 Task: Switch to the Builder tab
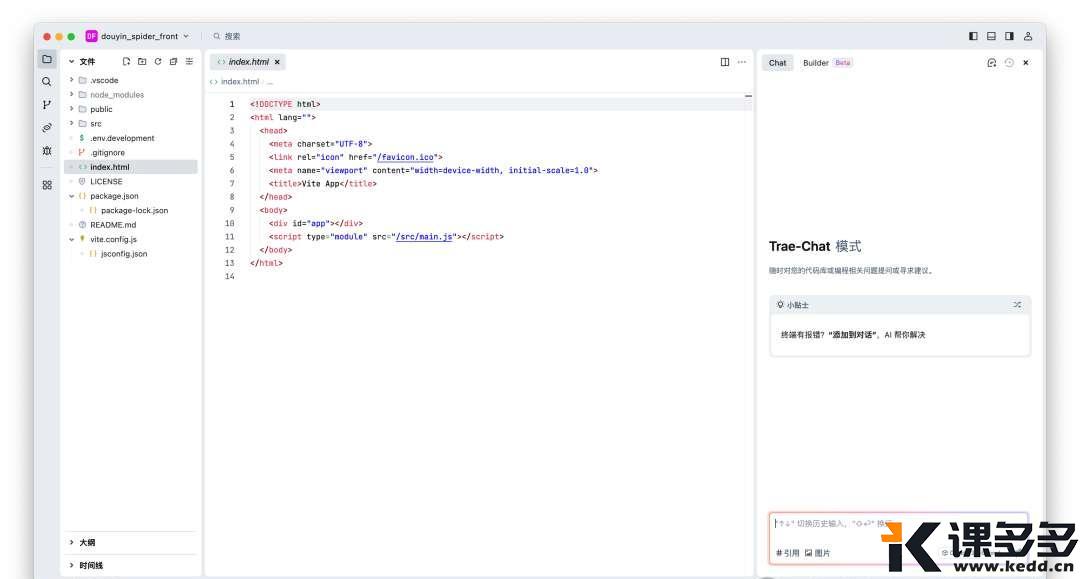point(816,63)
